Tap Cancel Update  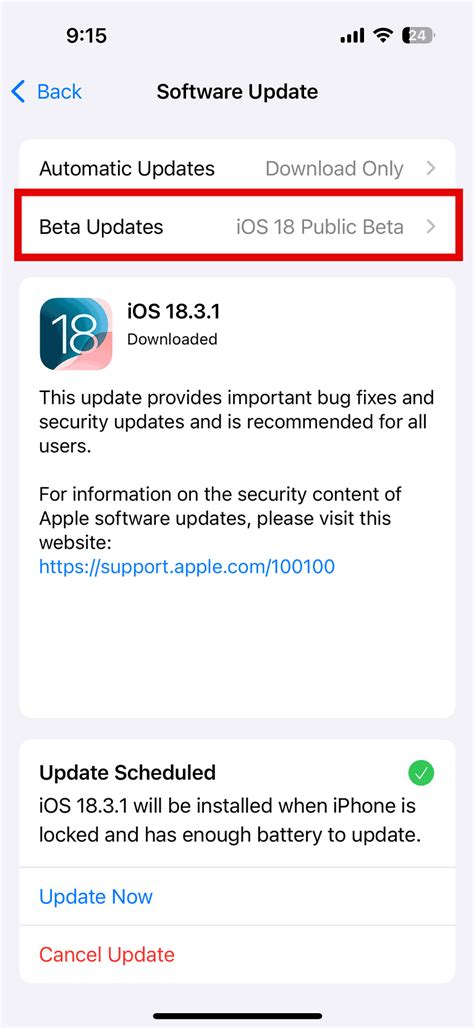107,954
